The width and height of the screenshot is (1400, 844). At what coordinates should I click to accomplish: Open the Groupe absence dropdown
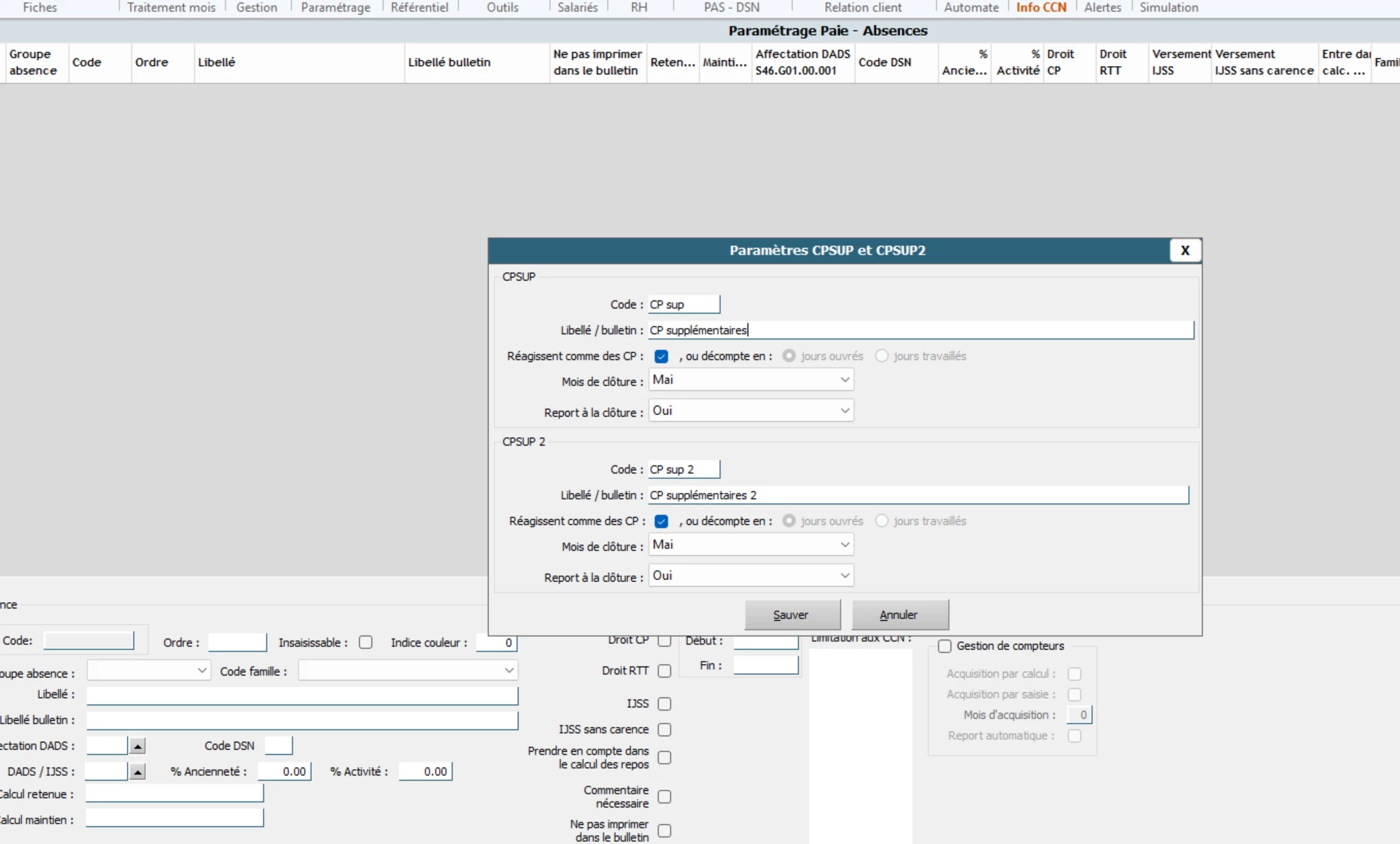(201, 671)
